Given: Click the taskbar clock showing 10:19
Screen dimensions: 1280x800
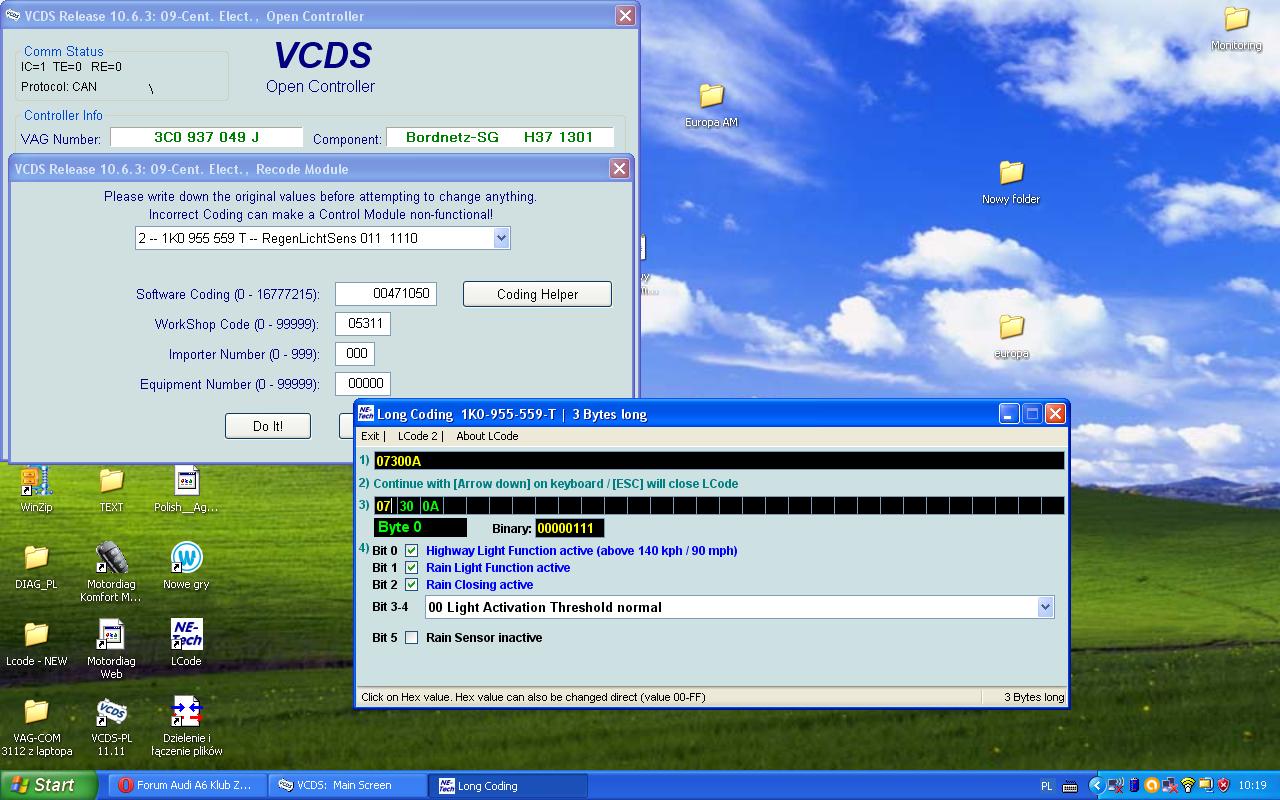Looking at the screenshot, I should point(1252,786).
